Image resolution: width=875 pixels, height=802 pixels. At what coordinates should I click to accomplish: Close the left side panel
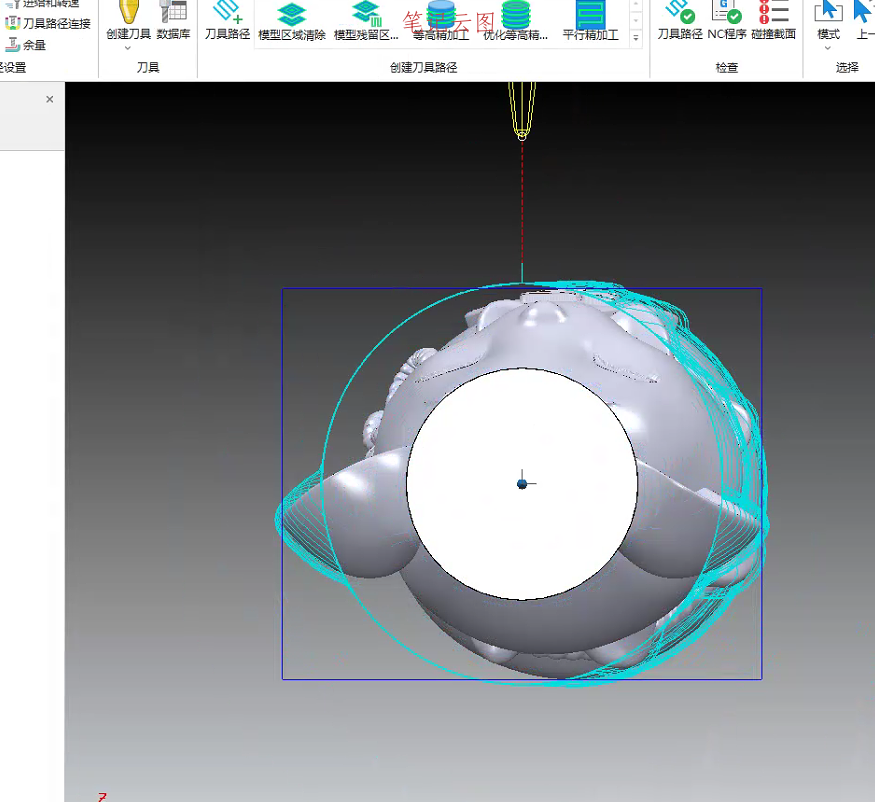[50, 100]
